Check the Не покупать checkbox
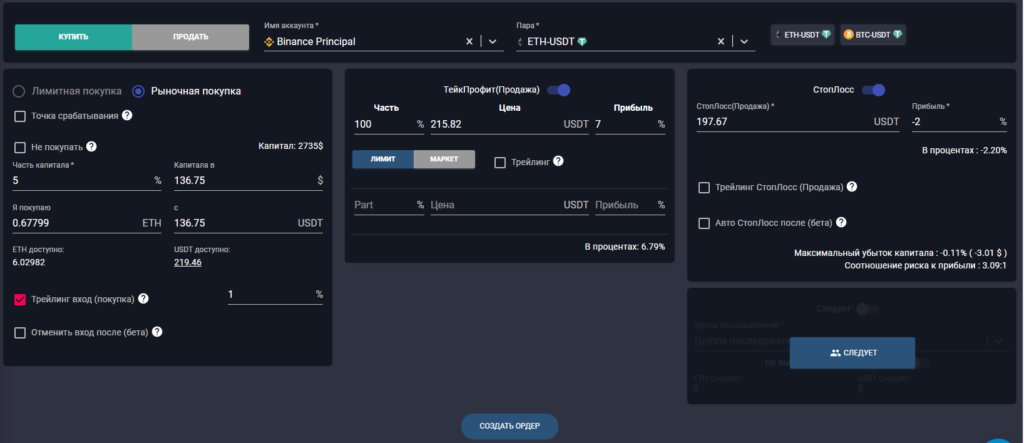This screenshot has width=1024, height=443. coord(20,147)
